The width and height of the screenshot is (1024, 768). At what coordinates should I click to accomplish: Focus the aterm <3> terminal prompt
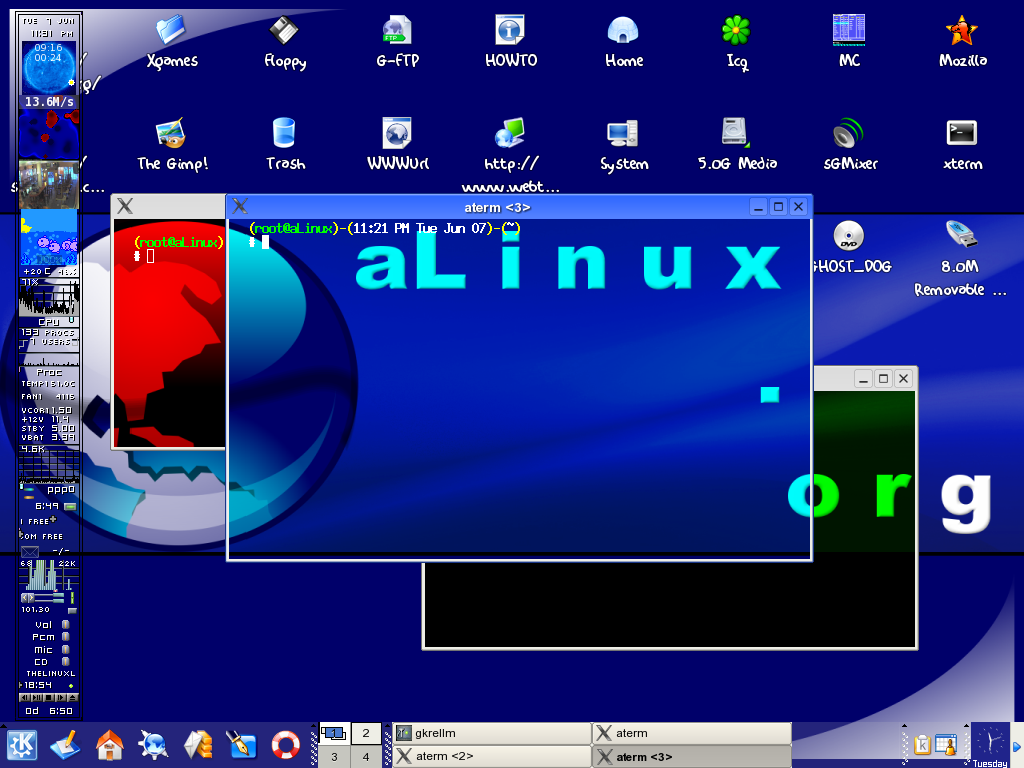click(x=265, y=242)
